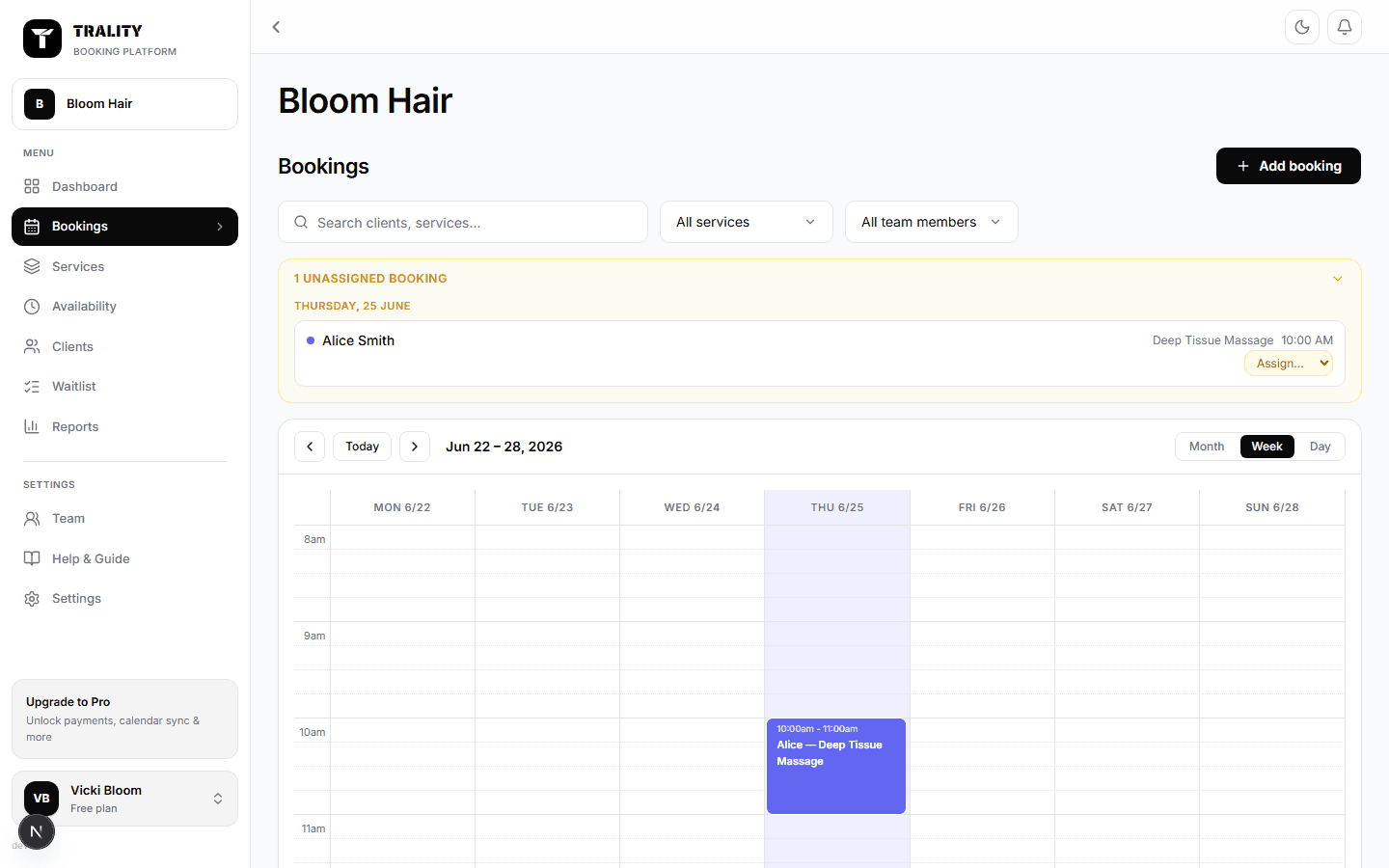Click the Waitlist checklist icon
The image size is (1389, 868).
pos(32,387)
